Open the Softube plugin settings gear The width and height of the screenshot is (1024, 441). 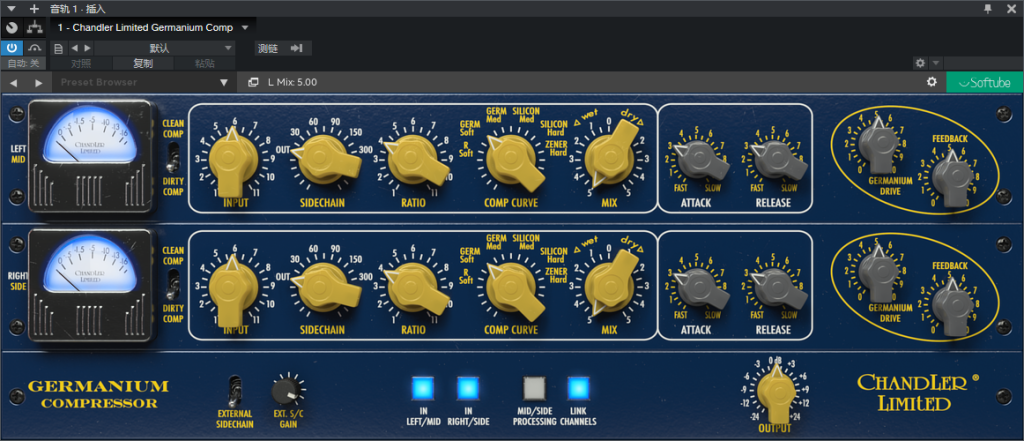[x=932, y=82]
